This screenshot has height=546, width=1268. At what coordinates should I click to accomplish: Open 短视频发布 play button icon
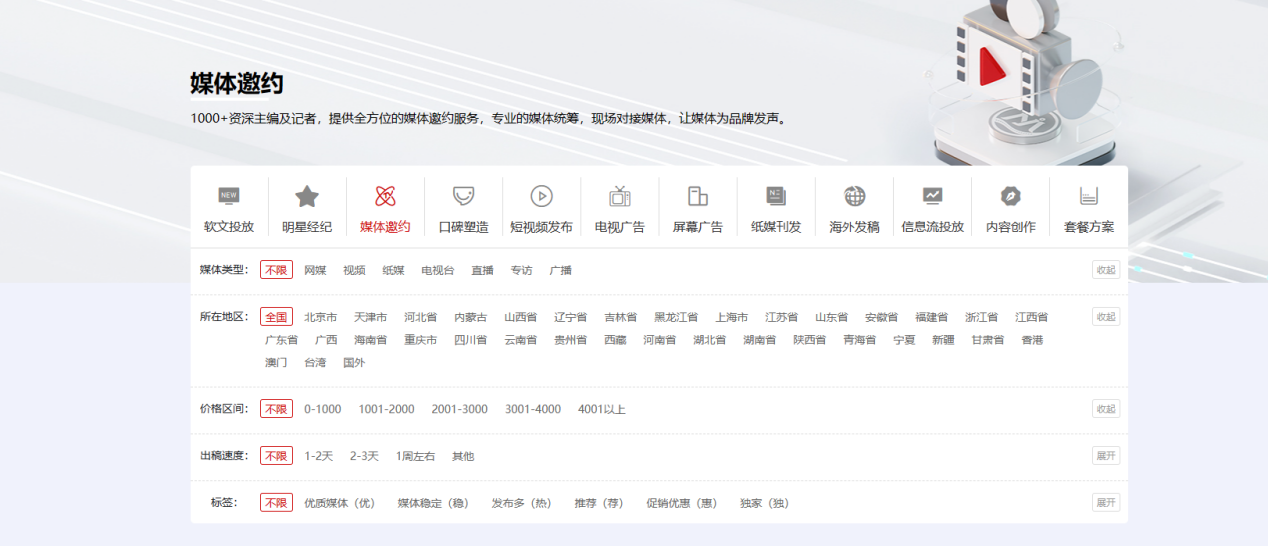tap(541, 196)
